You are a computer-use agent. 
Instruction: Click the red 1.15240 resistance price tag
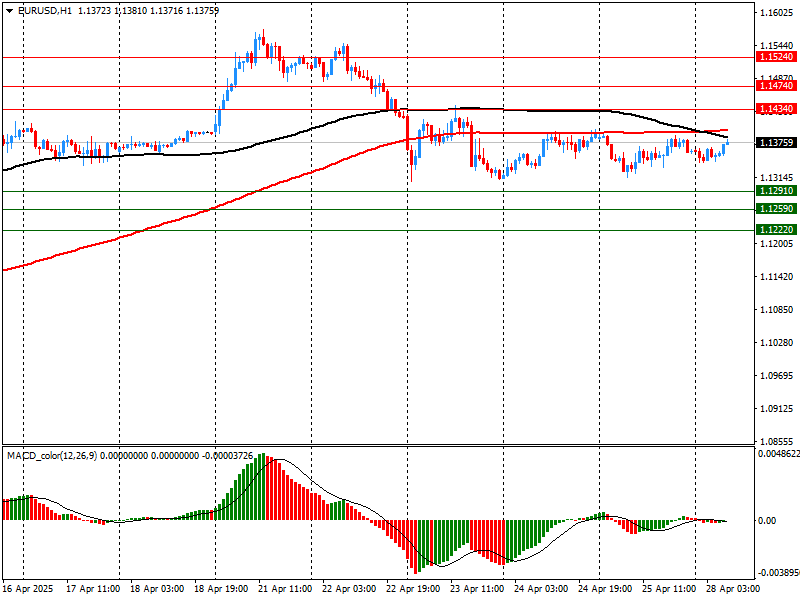pos(776,57)
